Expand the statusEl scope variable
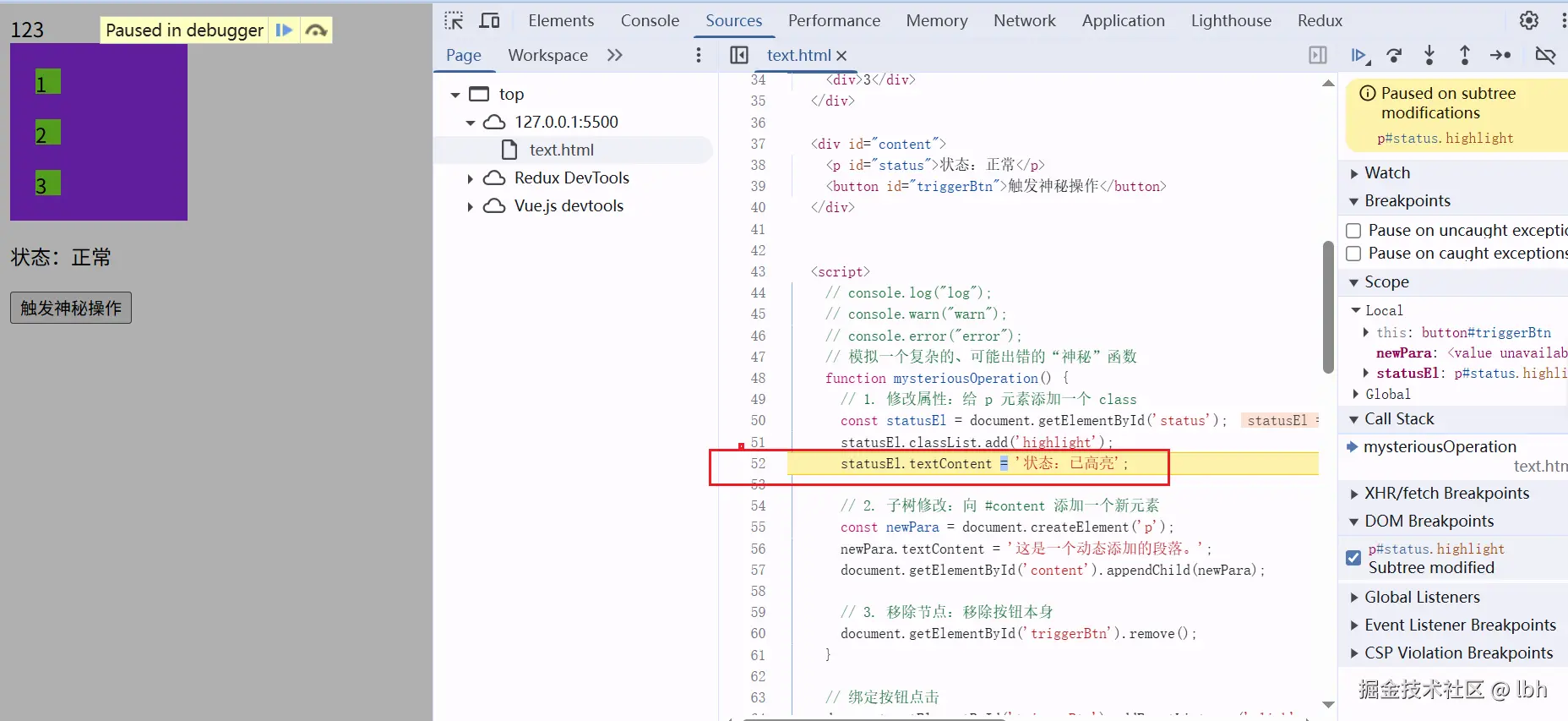Screen dimensions: 1568x721 pos(1366,373)
